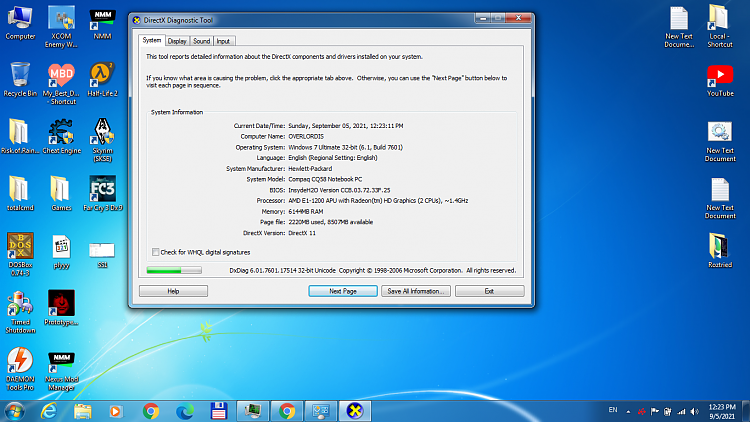Screen dimensions: 750x422
Task: Open the floppy disk taskbar app
Action: point(219,411)
